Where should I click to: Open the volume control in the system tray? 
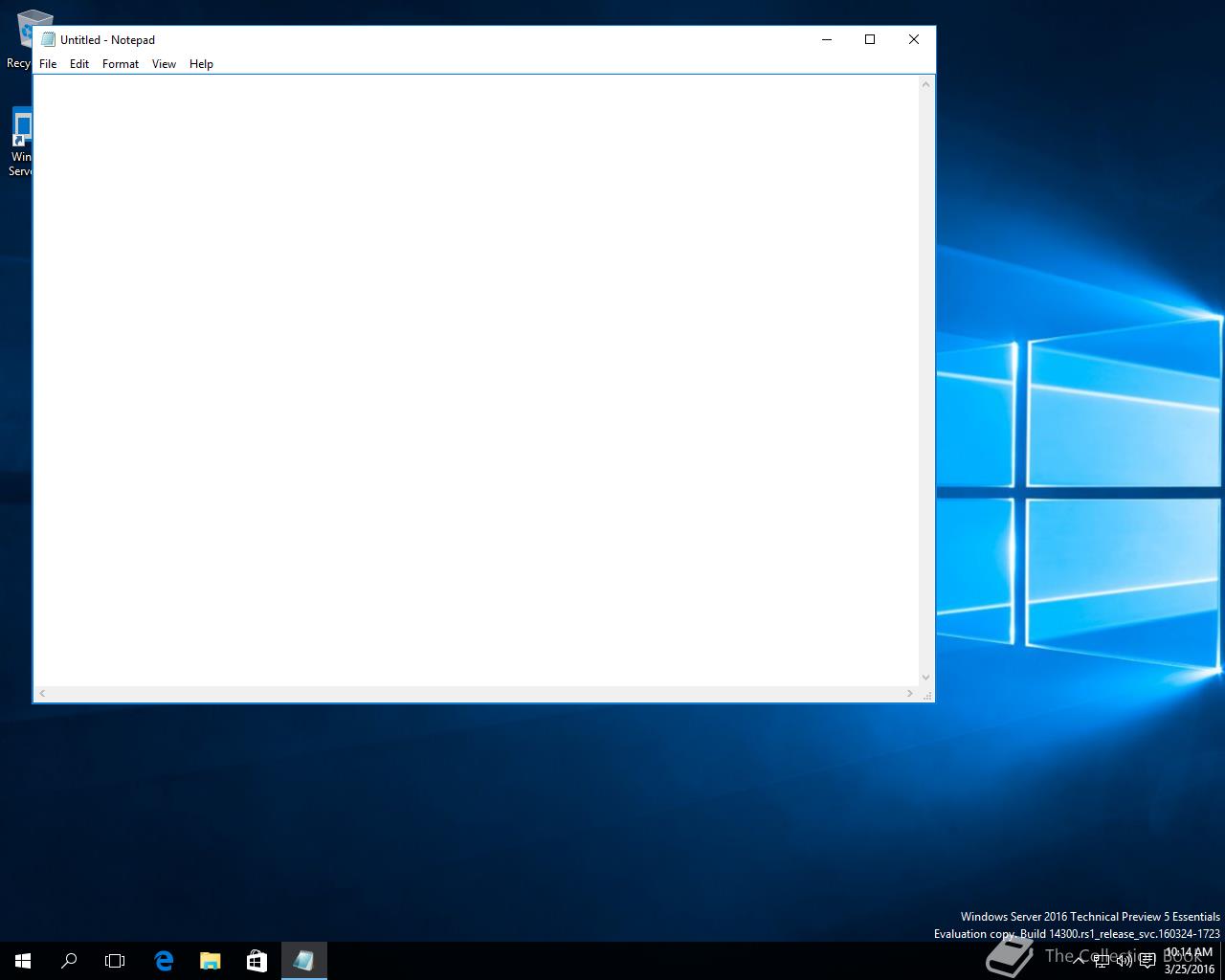1124,961
